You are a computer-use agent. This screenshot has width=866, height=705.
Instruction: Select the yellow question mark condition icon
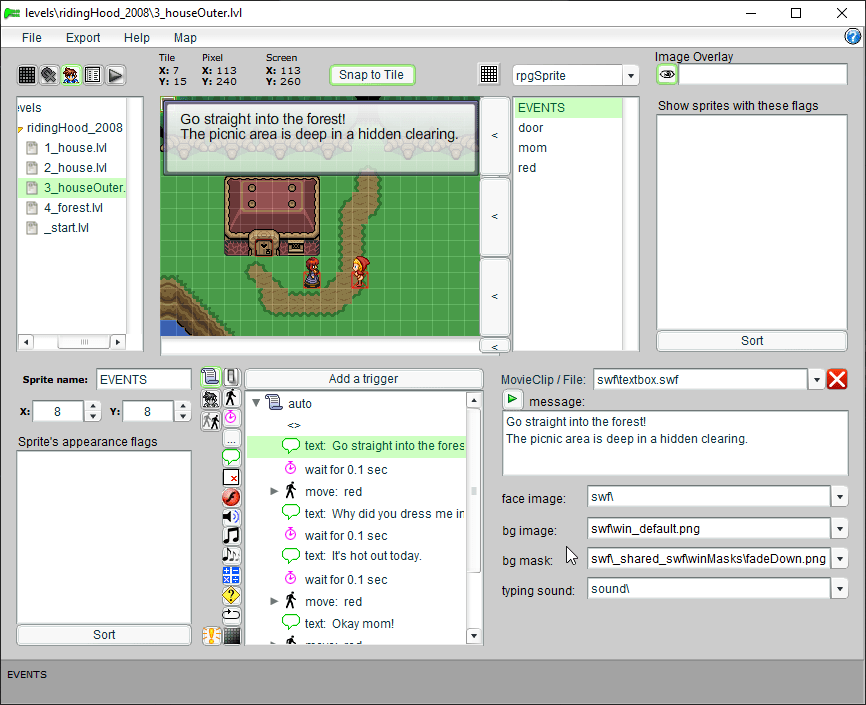click(231, 595)
